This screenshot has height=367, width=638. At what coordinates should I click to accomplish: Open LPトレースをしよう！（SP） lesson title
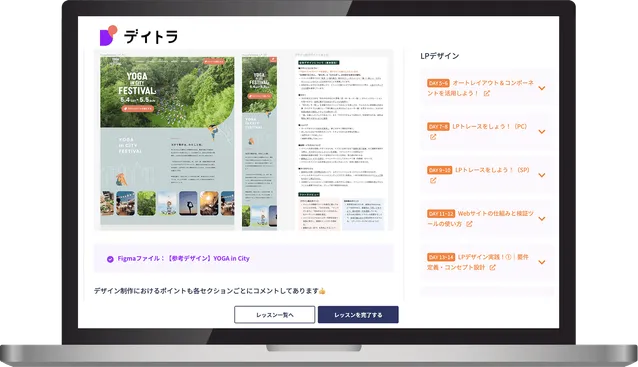492,170
